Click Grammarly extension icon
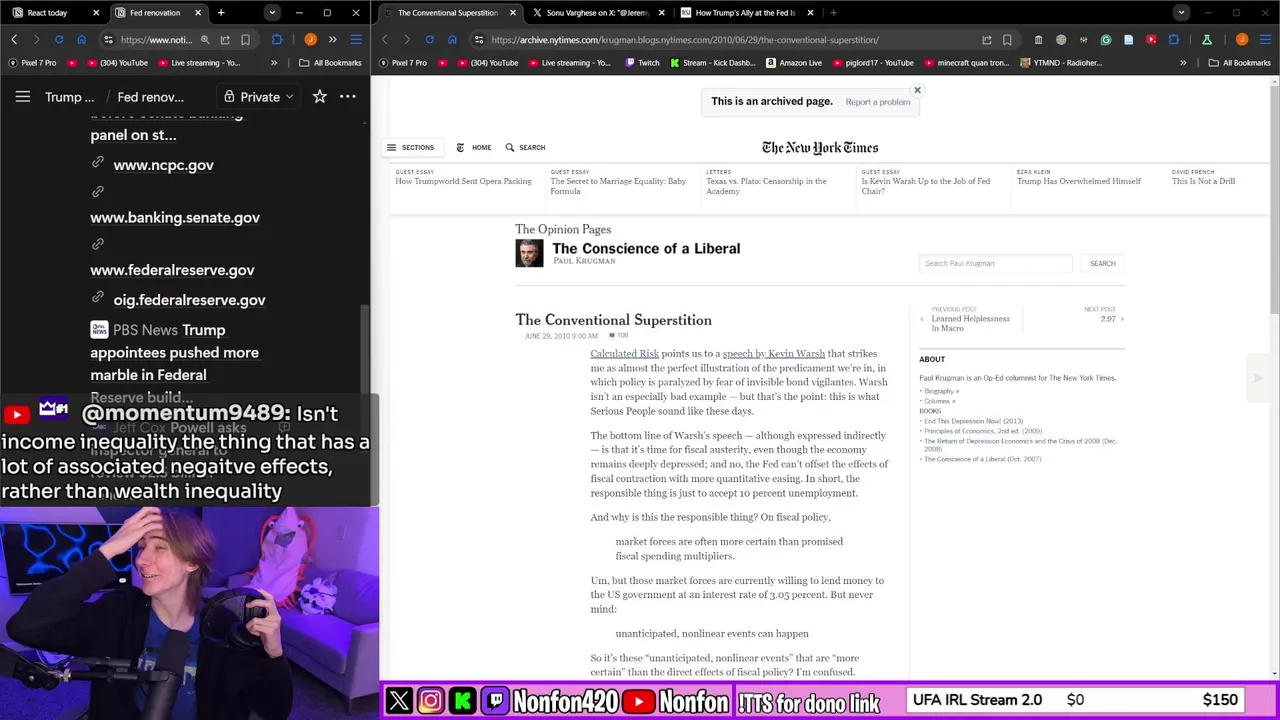 1106,40
